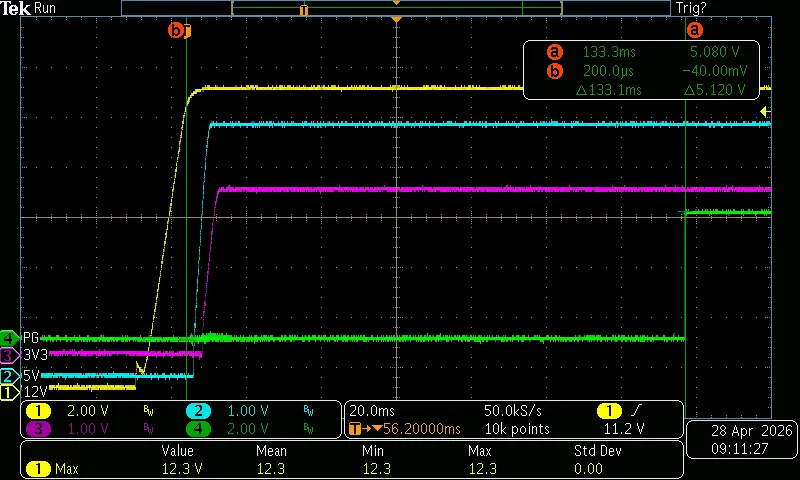Click the orange trigger position T marker in record bar
Viewport: 800px width, 480px height.
pos(304,10)
